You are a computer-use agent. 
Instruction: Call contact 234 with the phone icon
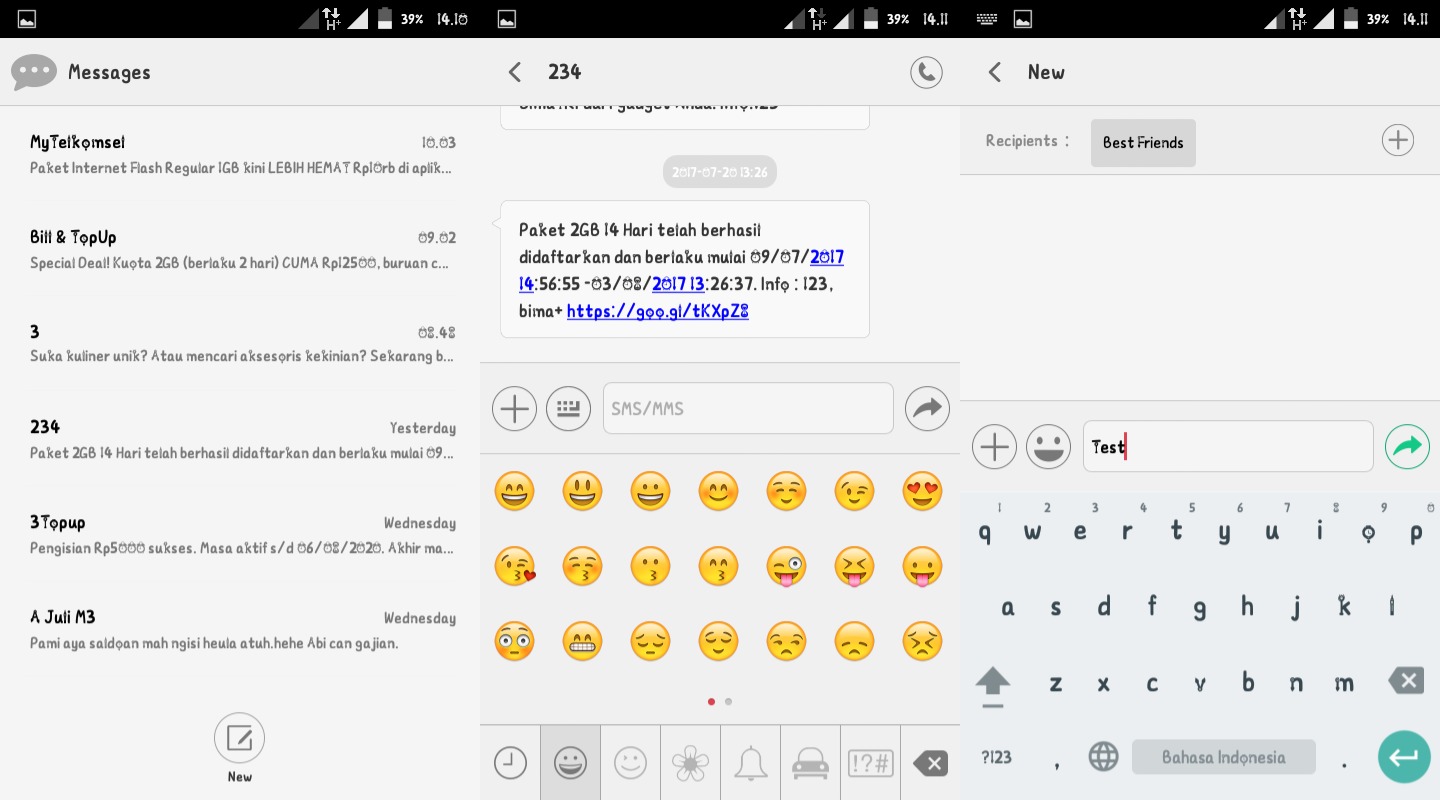click(926, 72)
